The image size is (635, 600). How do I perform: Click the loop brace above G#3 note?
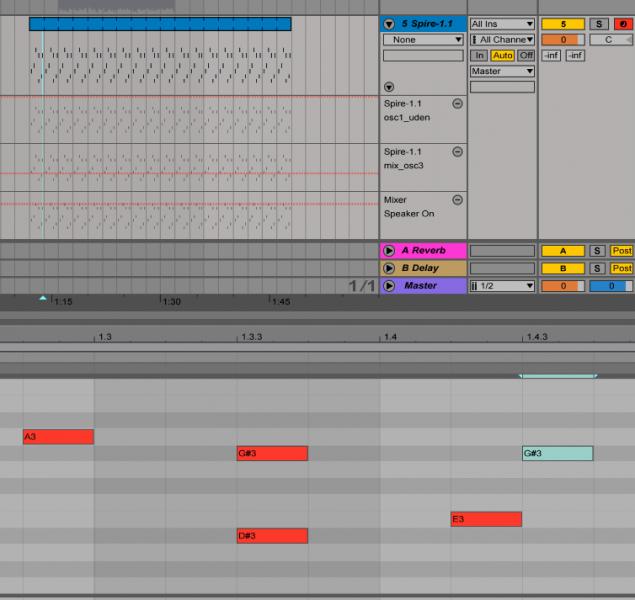pos(558,376)
